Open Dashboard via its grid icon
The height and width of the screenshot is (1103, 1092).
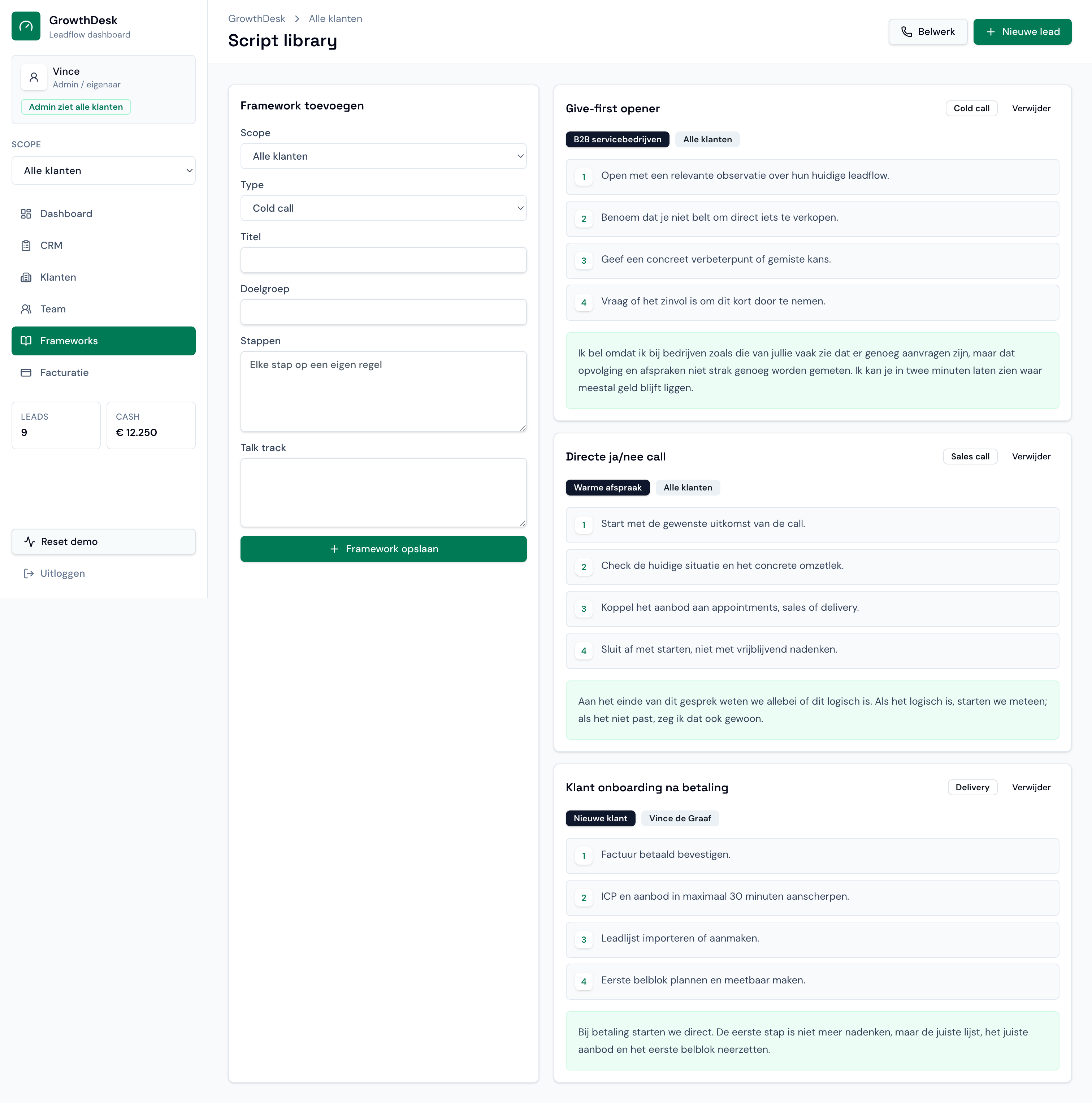coord(26,213)
